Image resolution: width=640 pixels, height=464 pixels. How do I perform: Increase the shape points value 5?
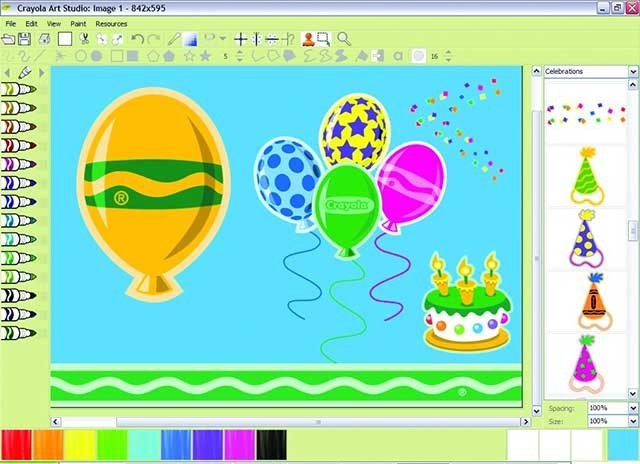(x=240, y=53)
